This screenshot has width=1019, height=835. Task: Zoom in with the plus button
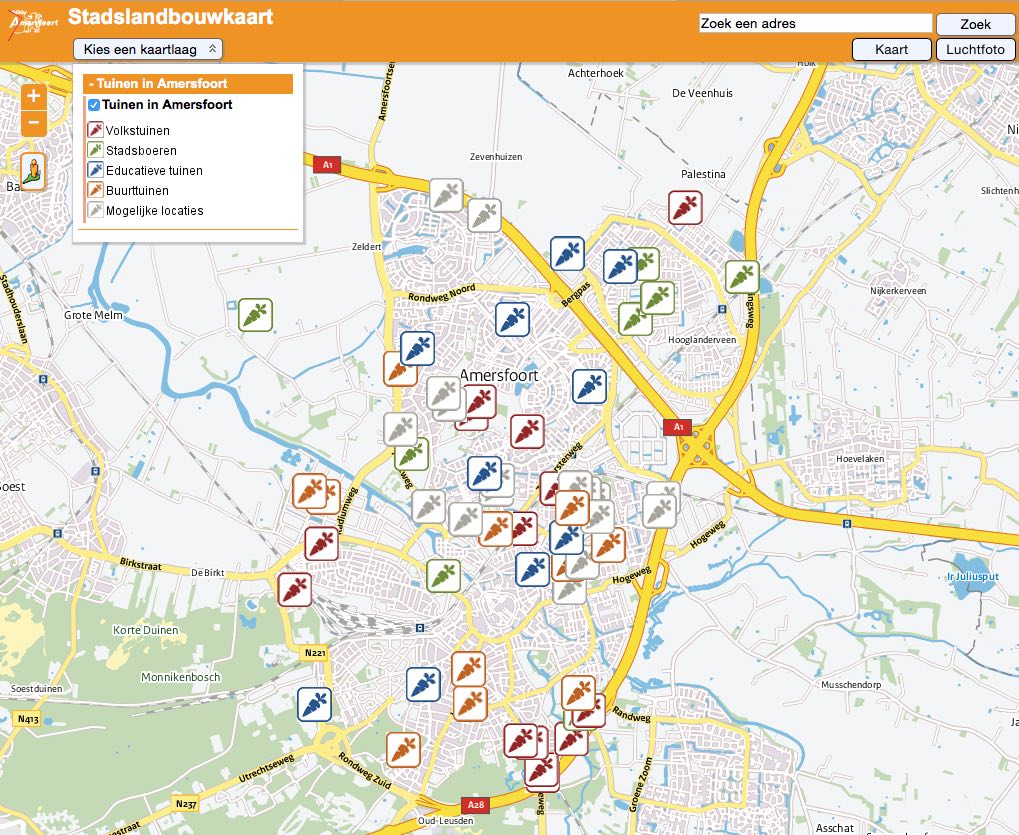coord(33,96)
